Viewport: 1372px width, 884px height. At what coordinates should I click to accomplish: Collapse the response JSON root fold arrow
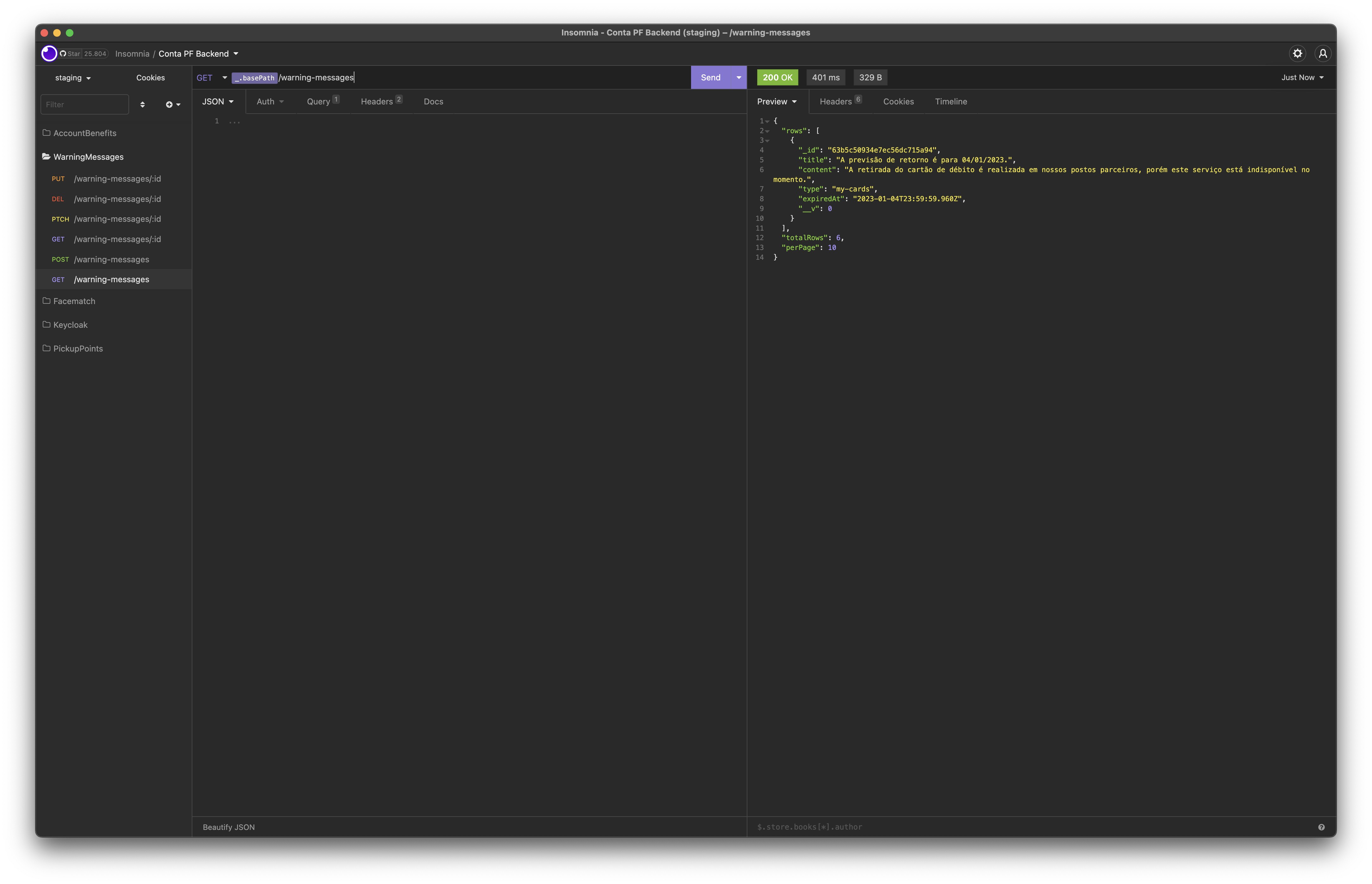(767, 121)
